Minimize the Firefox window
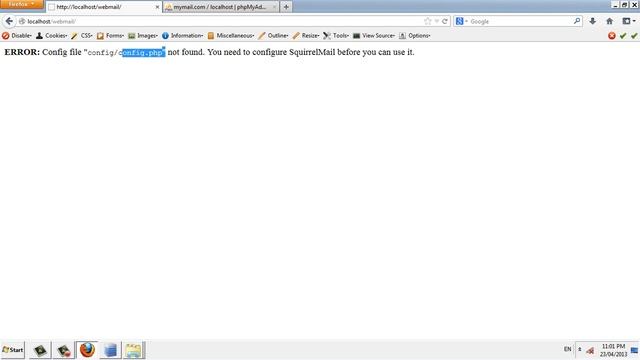 tap(615, 4)
